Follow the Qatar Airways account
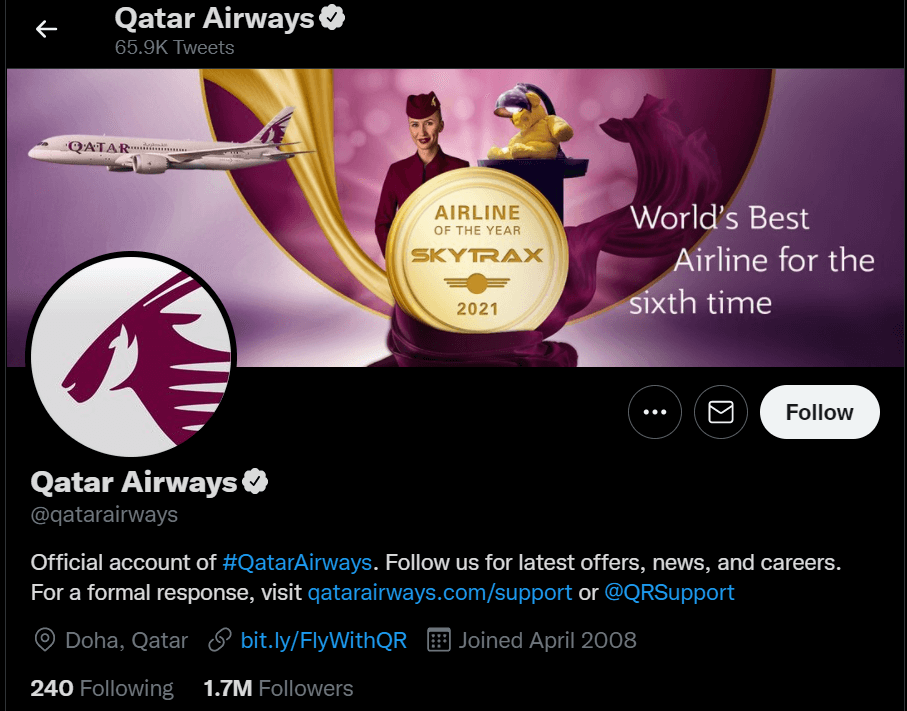Image resolution: width=907 pixels, height=711 pixels. [x=820, y=412]
